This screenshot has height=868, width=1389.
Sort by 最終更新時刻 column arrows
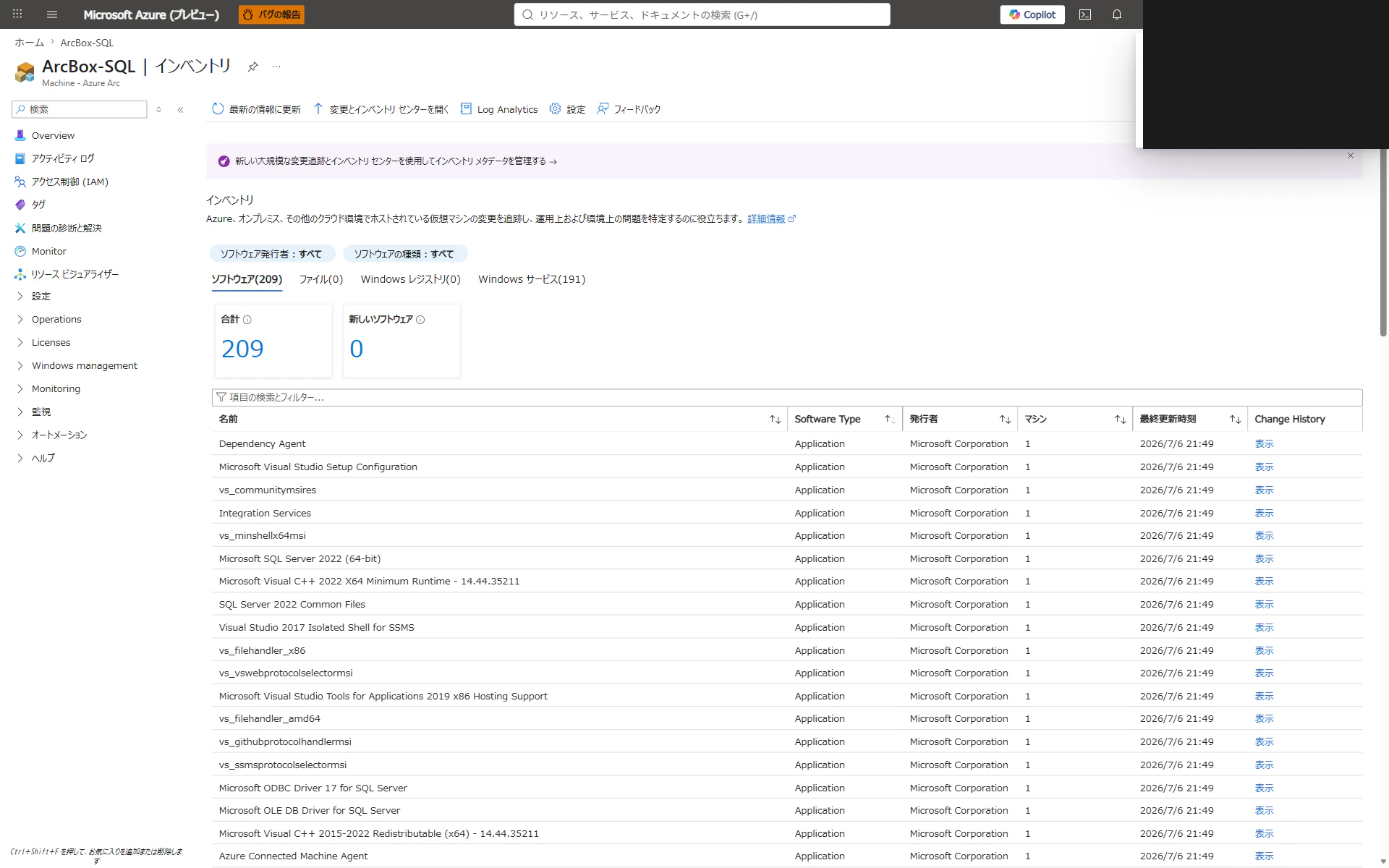[x=1235, y=420]
